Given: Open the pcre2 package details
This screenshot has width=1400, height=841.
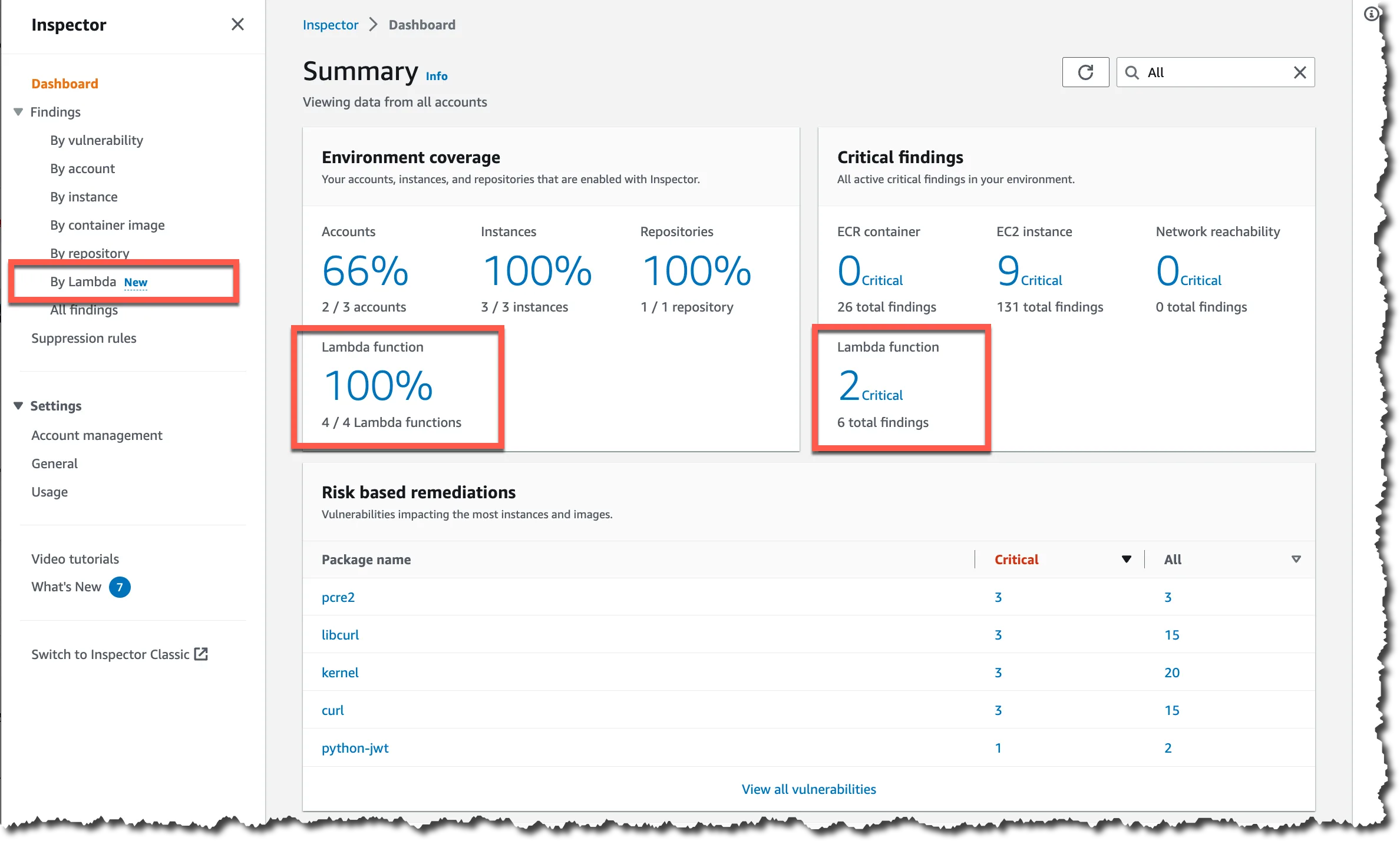Looking at the screenshot, I should pyautogui.click(x=338, y=597).
